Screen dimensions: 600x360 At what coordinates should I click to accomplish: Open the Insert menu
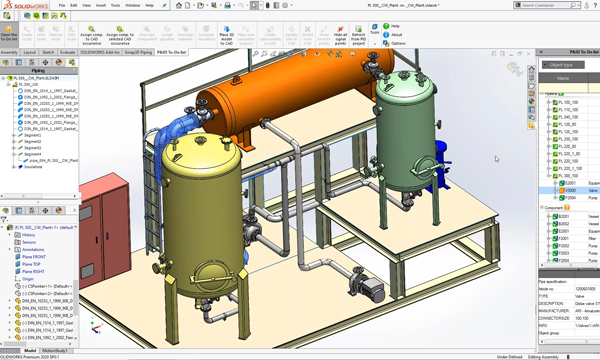(101, 5)
